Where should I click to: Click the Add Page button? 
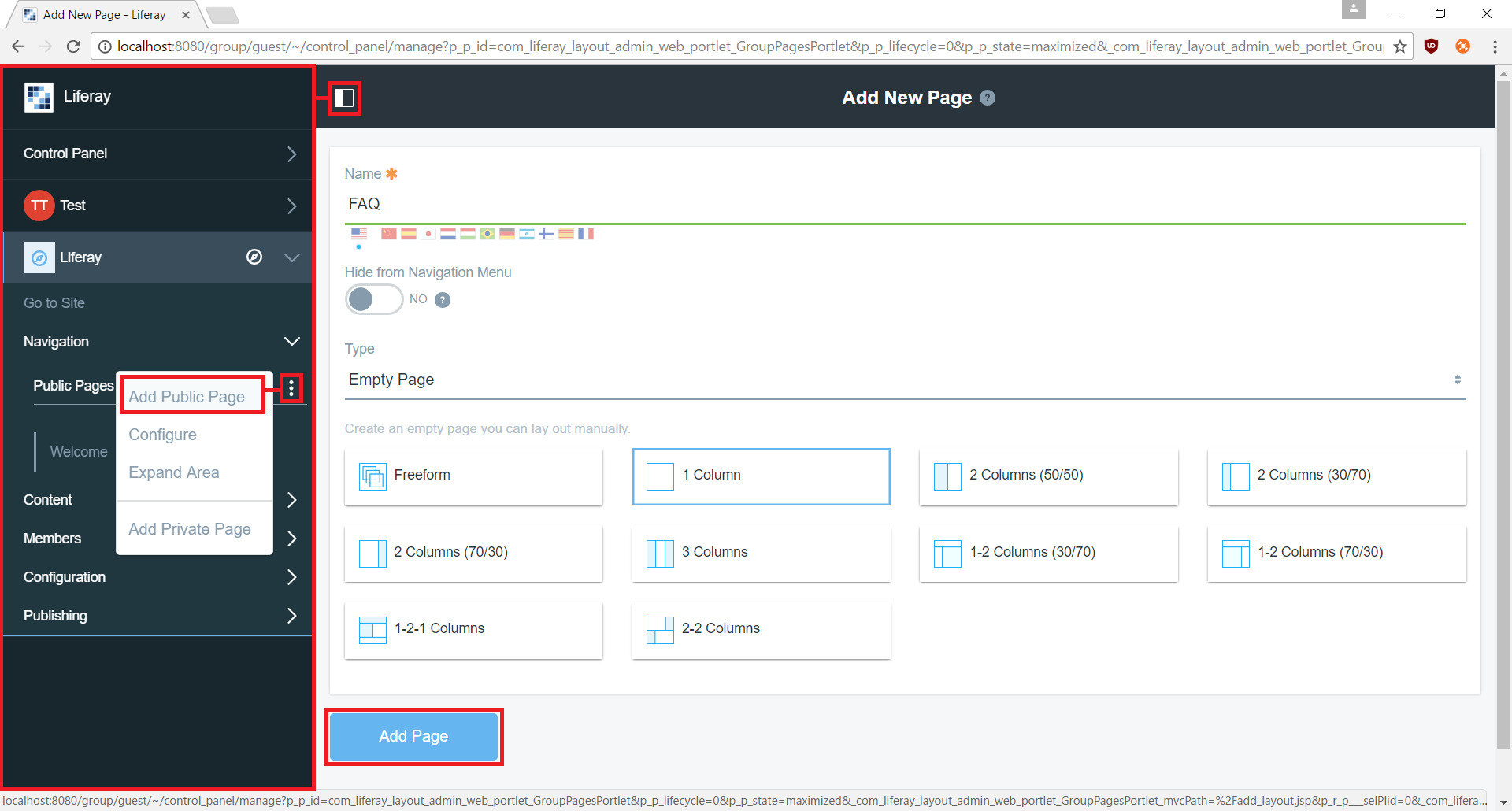tap(413, 735)
